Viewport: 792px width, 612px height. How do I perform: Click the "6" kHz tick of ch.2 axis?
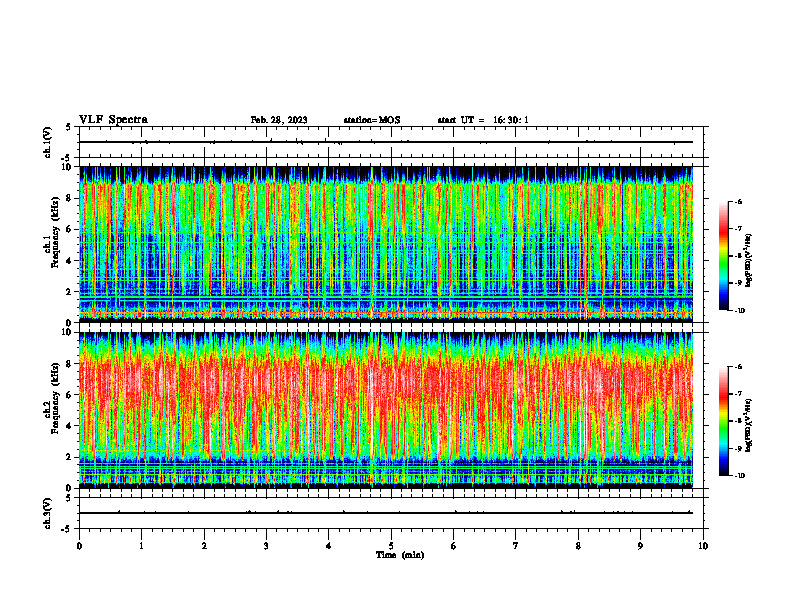(70, 395)
